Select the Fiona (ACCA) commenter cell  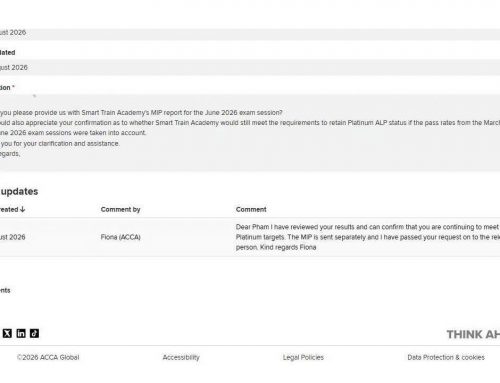click(121, 237)
